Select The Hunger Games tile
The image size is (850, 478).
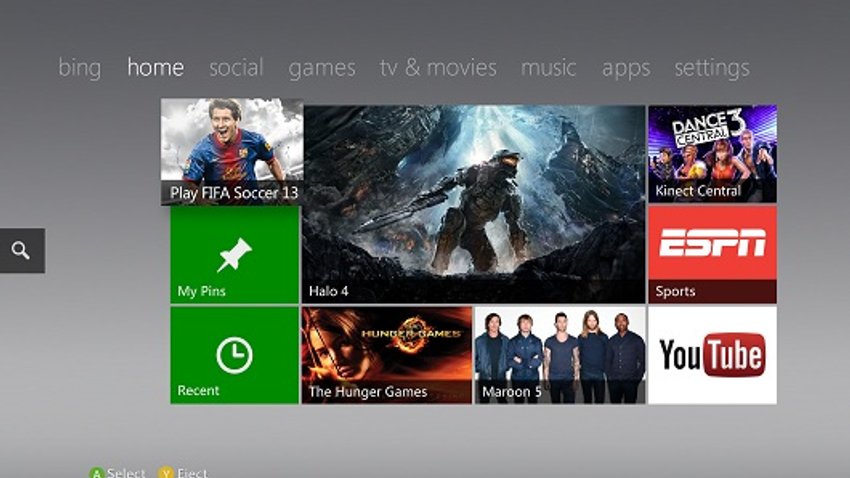point(387,356)
